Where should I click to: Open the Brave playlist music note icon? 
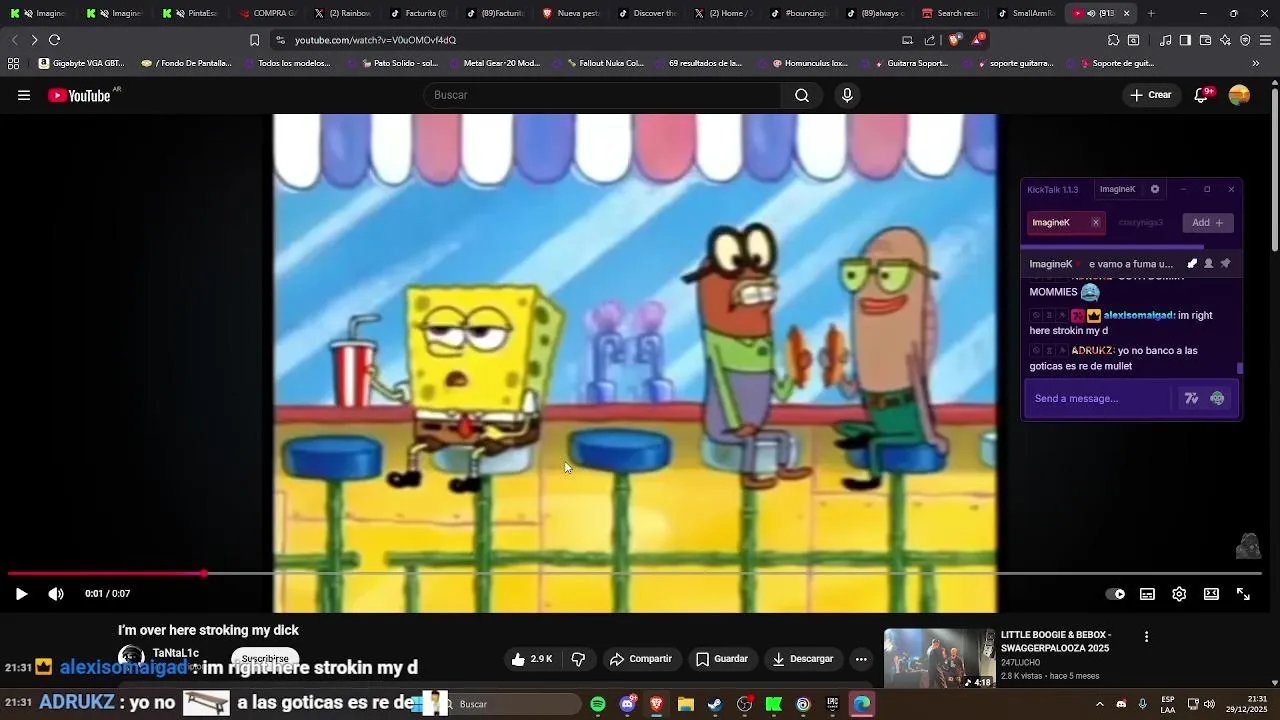pyautogui.click(x=1166, y=40)
